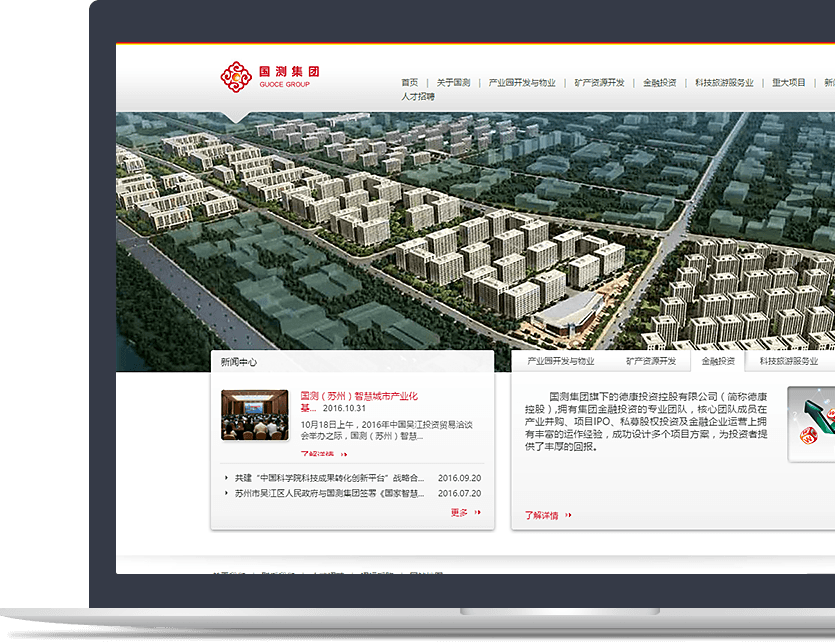Image resolution: width=835 pixels, height=643 pixels.
Task: Switch to the 科技旅游服务业 content tab
Action: tap(788, 361)
